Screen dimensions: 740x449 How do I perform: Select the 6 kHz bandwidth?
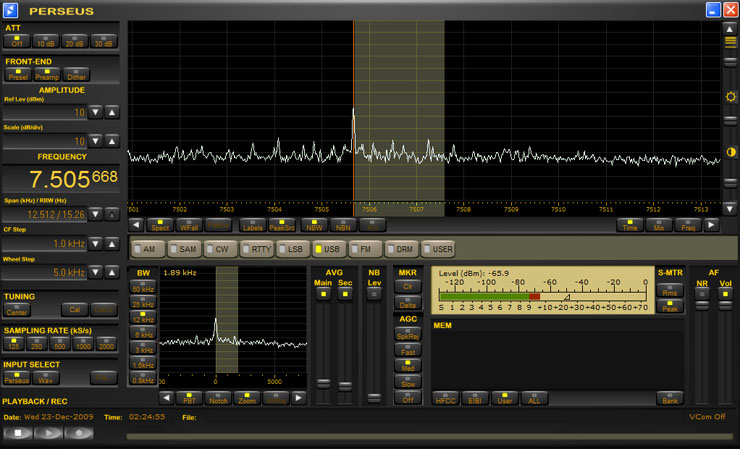(x=143, y=332)
